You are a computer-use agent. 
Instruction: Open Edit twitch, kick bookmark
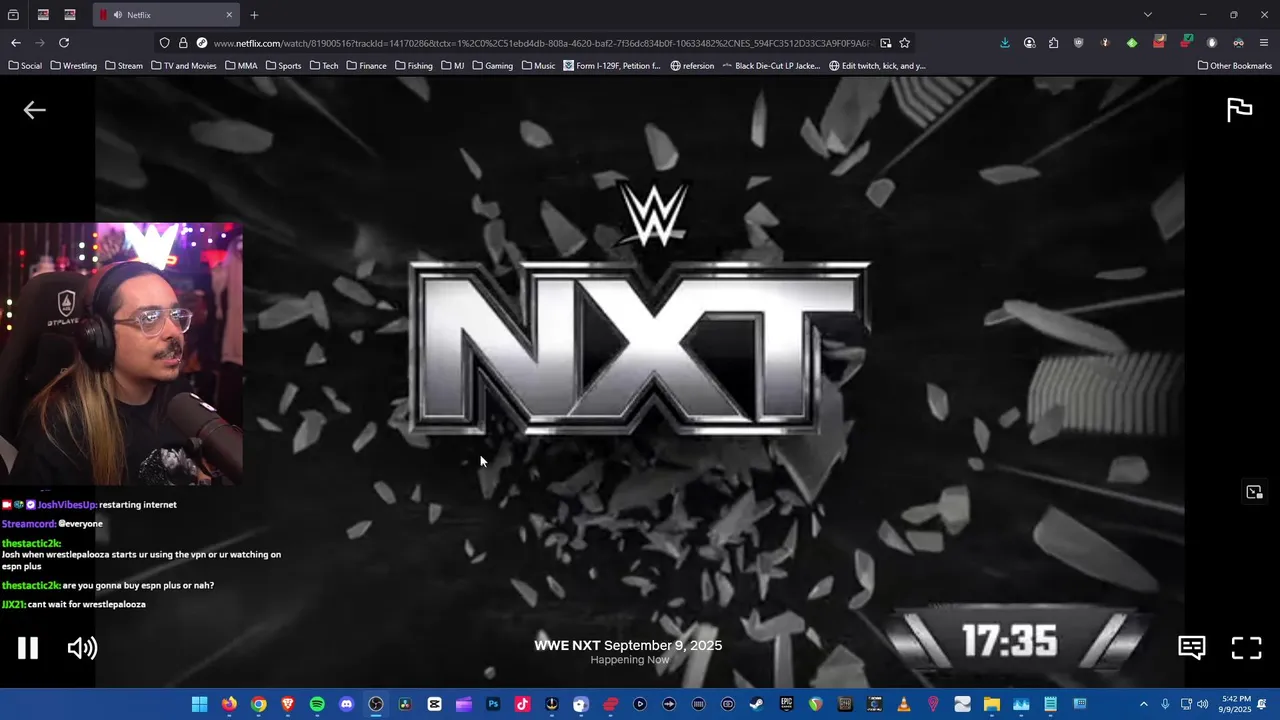click(877, 66)
